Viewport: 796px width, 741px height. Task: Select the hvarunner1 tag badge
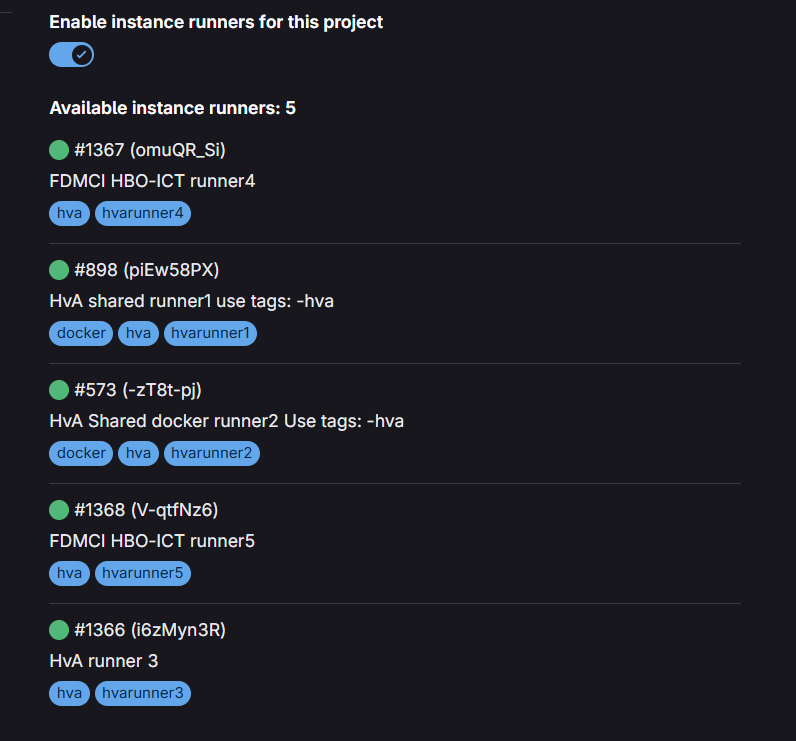coord(210,333)
